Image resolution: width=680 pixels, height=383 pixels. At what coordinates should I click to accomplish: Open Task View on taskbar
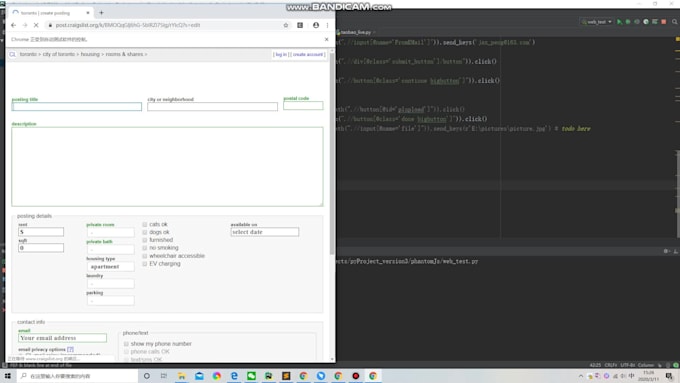(x=164, y=376)
